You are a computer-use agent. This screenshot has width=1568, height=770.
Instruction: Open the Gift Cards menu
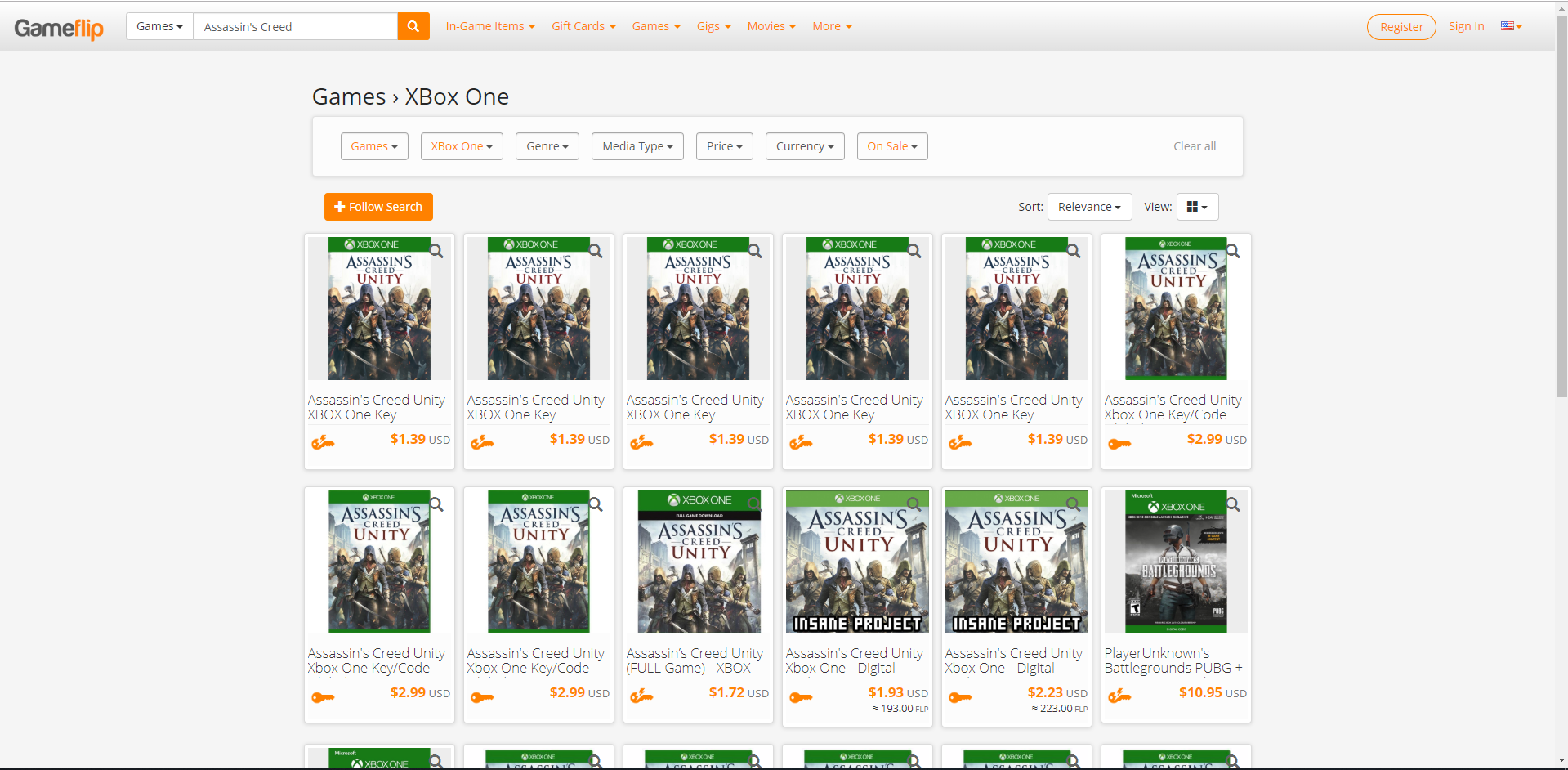583,26
